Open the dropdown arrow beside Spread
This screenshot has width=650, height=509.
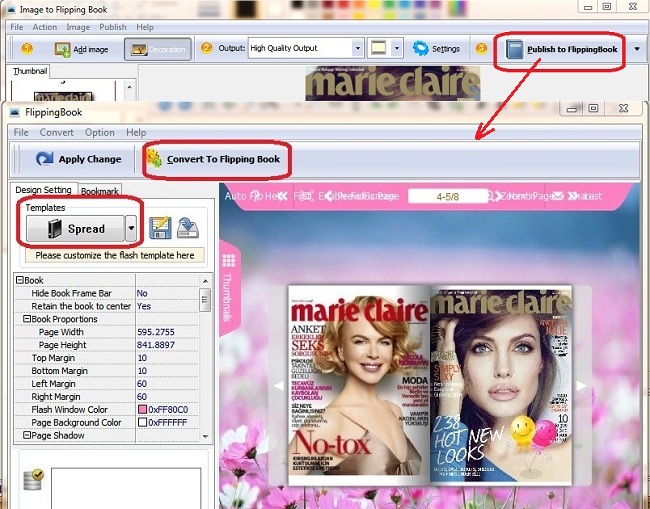pyautogui.click(x=131, y=228)
